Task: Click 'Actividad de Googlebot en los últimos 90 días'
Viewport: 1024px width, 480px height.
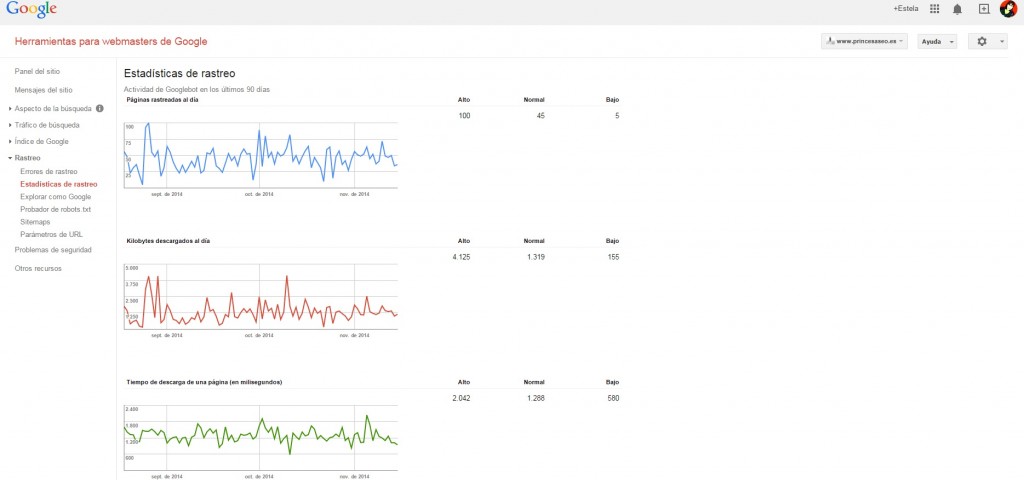Action: pyautogui.click(x=197, y=89)
